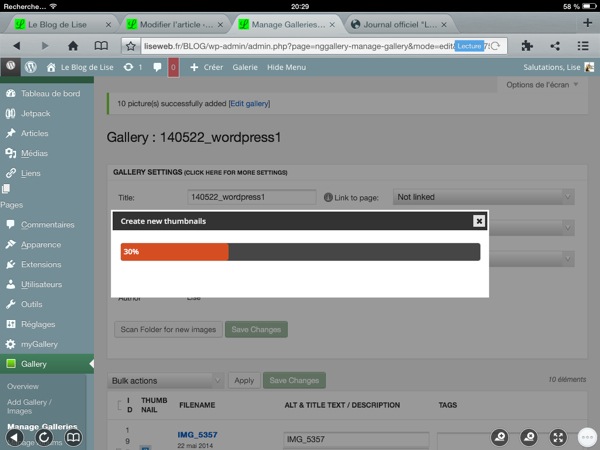The image size is (600, 450).
Task: Open the Articles menu in sidebar
Action: click(34, 133)
